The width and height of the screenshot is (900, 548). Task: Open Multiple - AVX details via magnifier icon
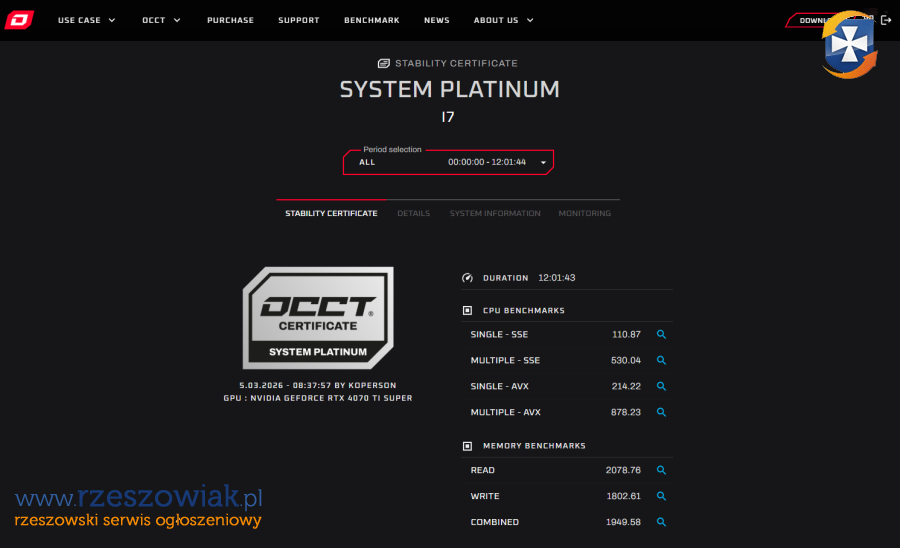click(661, 413)
